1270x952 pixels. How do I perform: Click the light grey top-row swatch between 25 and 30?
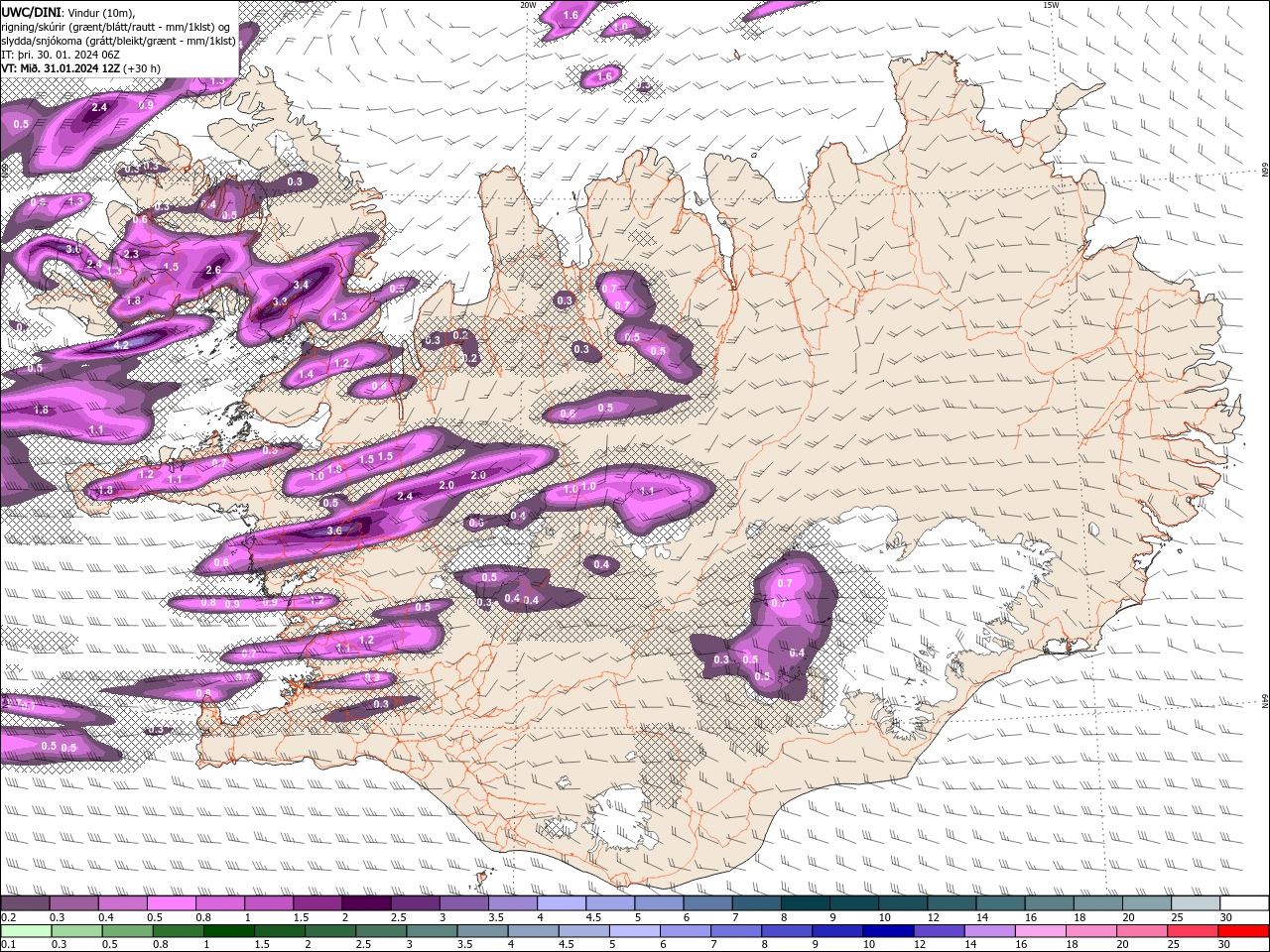[x=1196, y=903]
